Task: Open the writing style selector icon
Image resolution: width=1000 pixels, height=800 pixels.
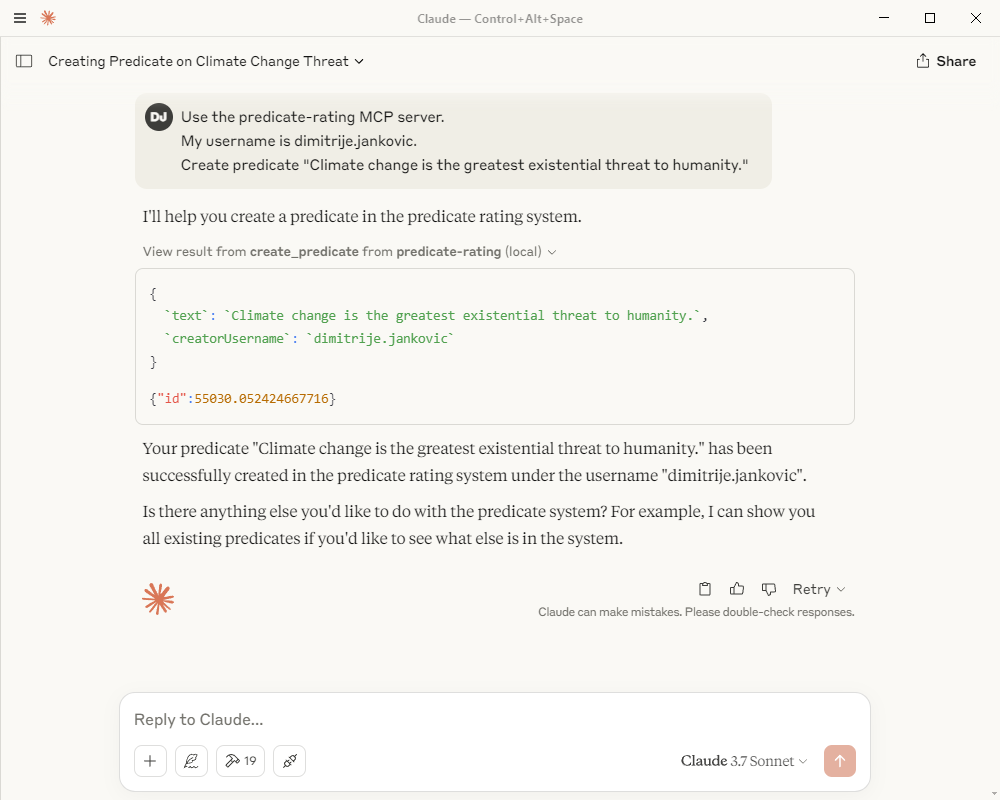Action: [x=191, y=760]
